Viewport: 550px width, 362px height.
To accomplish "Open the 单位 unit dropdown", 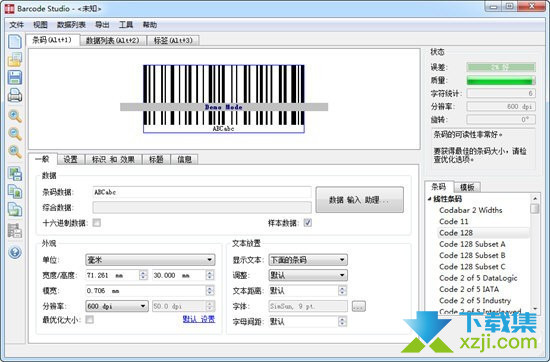I will 150,260.
